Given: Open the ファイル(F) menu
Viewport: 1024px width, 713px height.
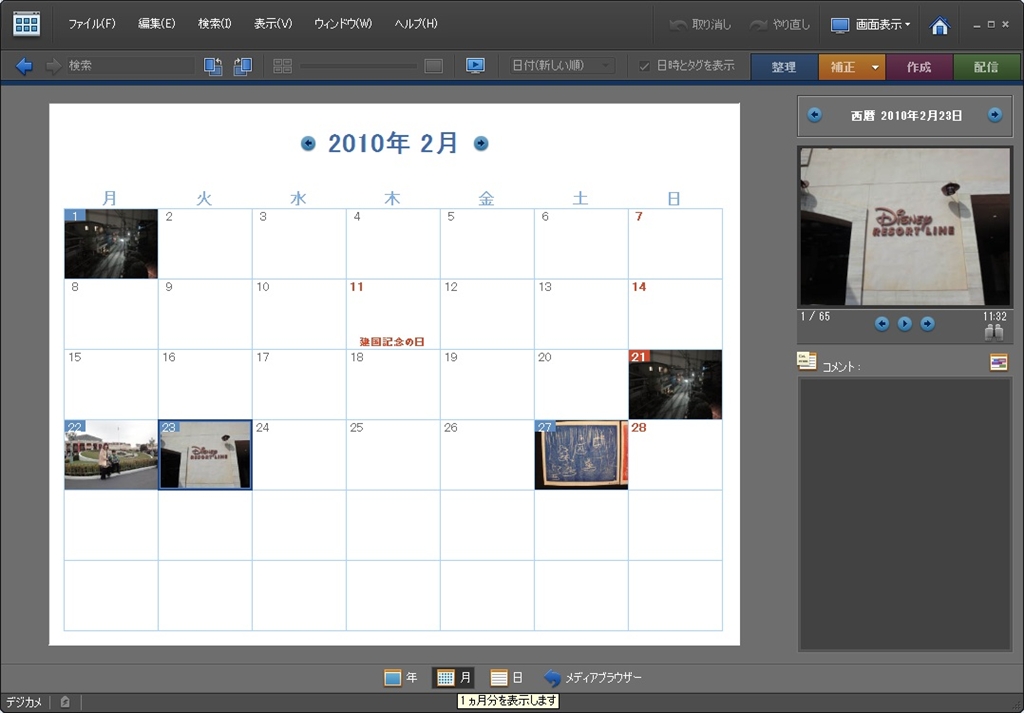Looking at the screenshot, I should (91, 24).
